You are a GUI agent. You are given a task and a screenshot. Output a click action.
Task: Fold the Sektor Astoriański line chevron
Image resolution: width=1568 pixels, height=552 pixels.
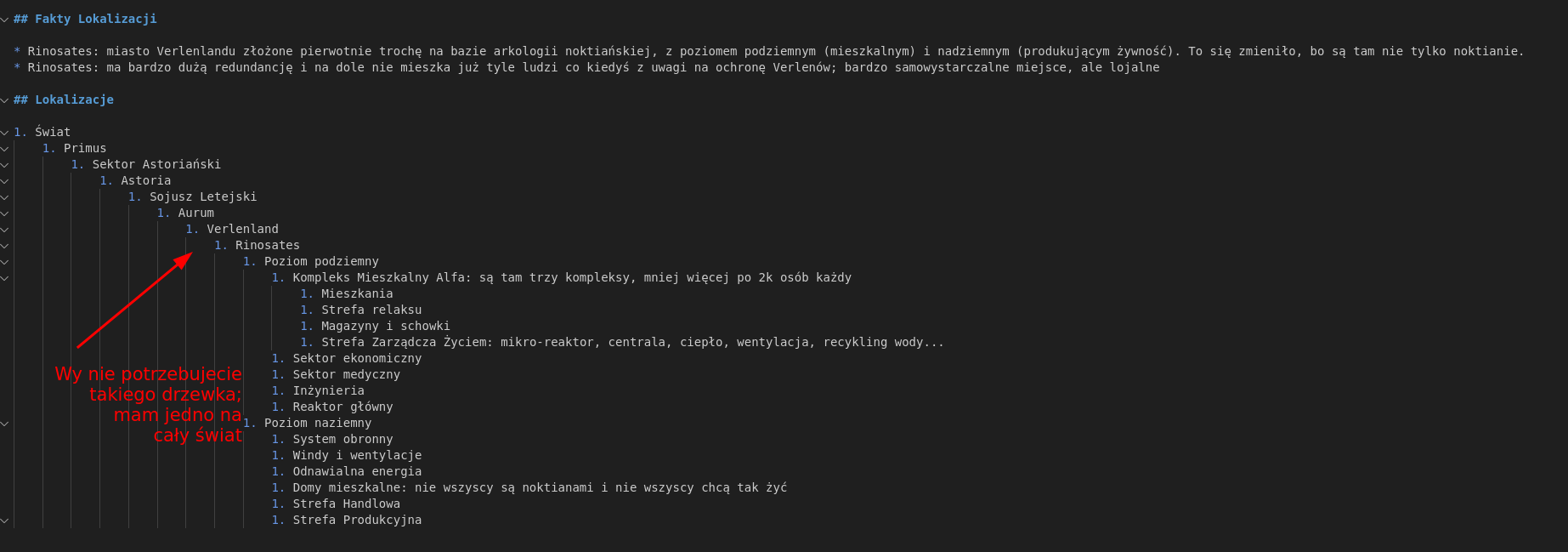pyautogui.click(x=5, y=164)
